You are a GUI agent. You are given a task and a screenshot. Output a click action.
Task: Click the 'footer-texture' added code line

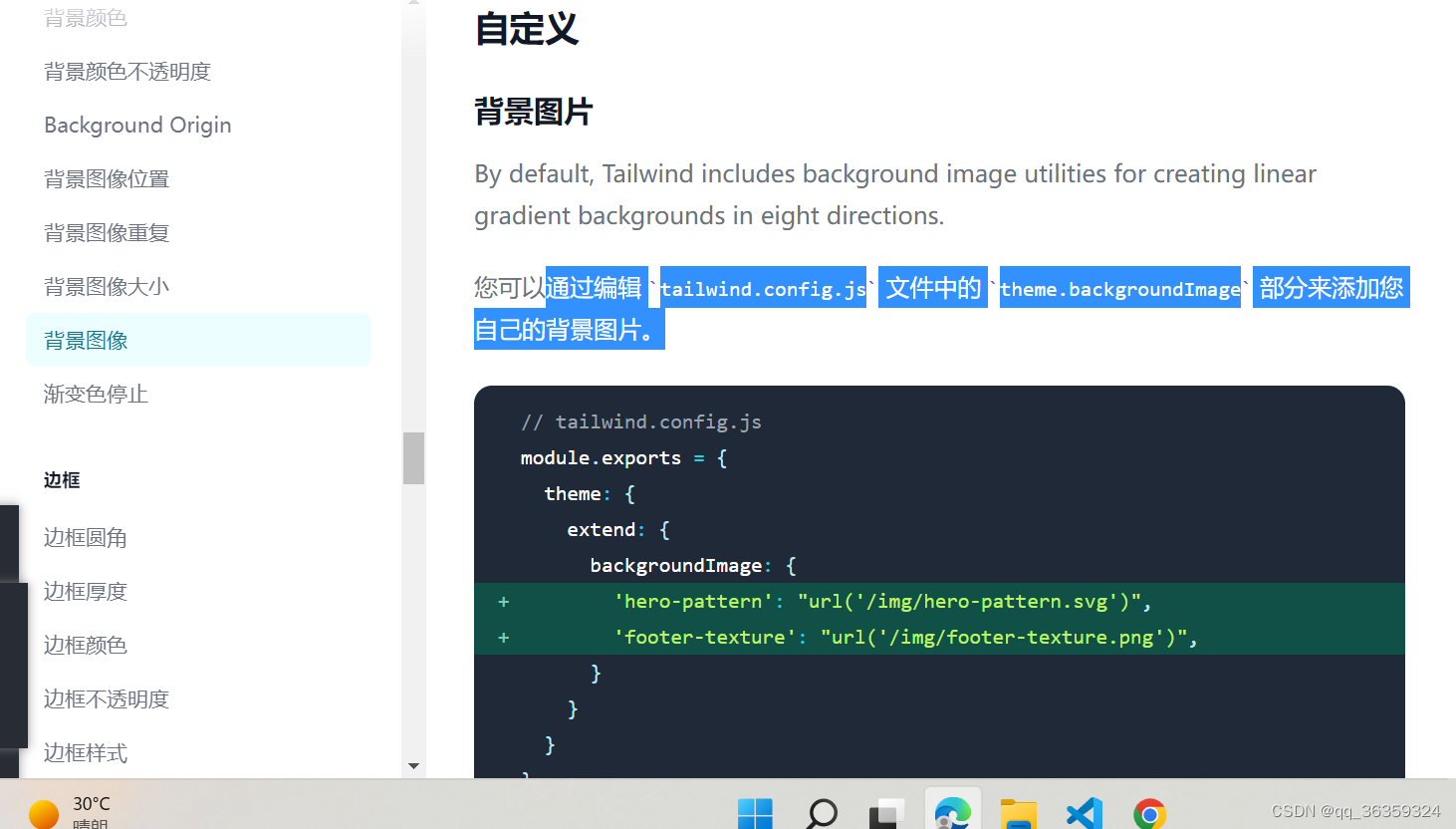pyautogui.click(x=939, y=637)
